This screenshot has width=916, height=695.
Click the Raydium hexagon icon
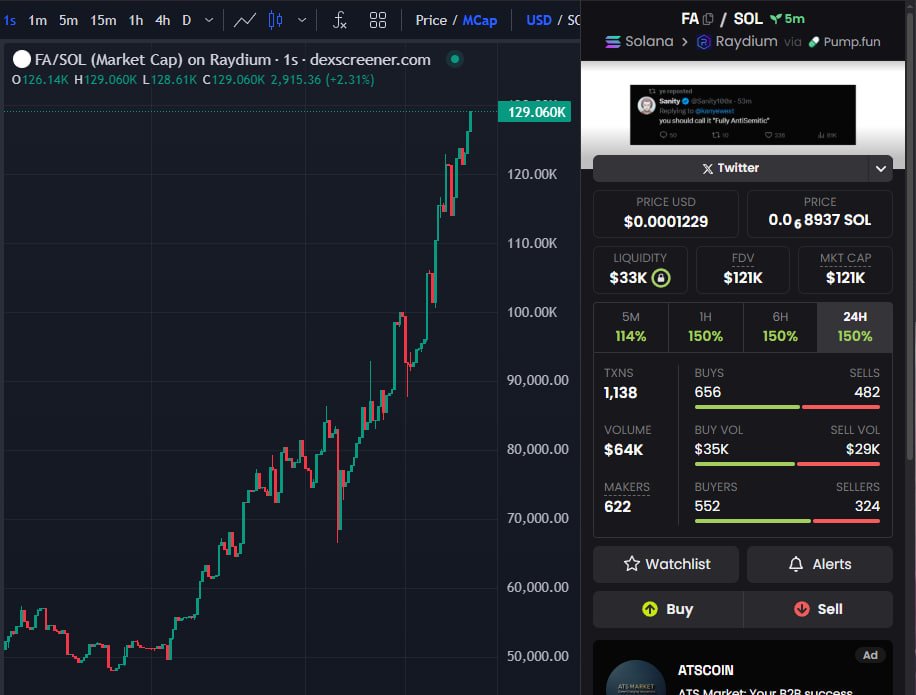point(704,42)
